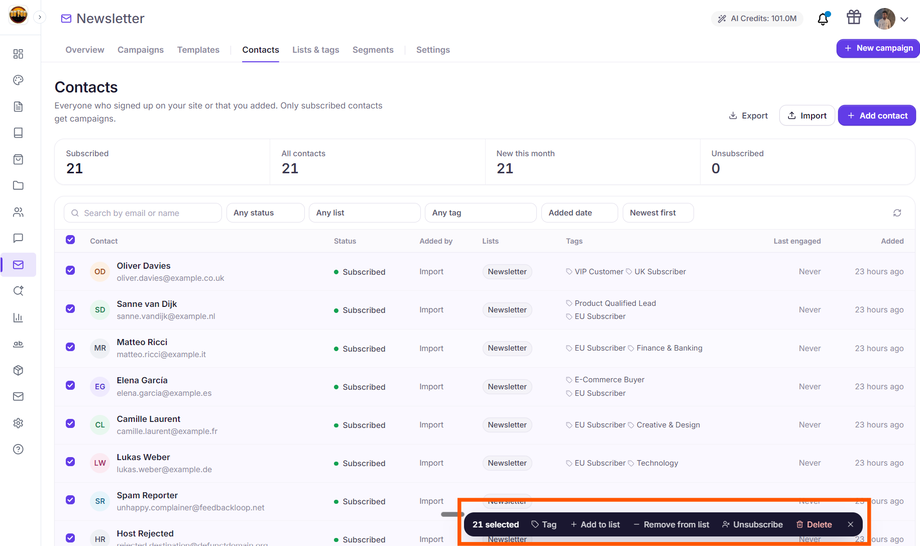920x546 pixels.
Task: Click the Add contact button
Action: click(877, 116)
